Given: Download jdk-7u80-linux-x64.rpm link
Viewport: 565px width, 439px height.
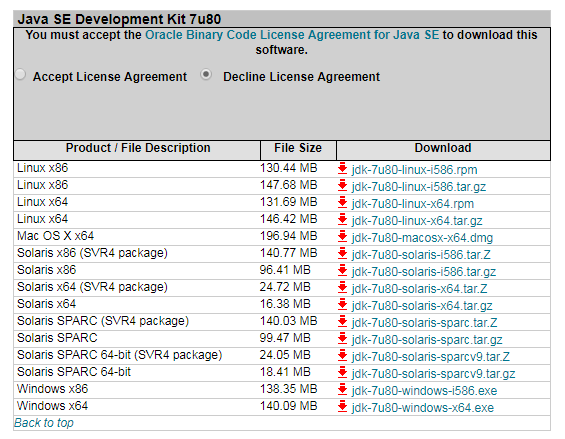Looking at the screenshot, I should point(413,204).
